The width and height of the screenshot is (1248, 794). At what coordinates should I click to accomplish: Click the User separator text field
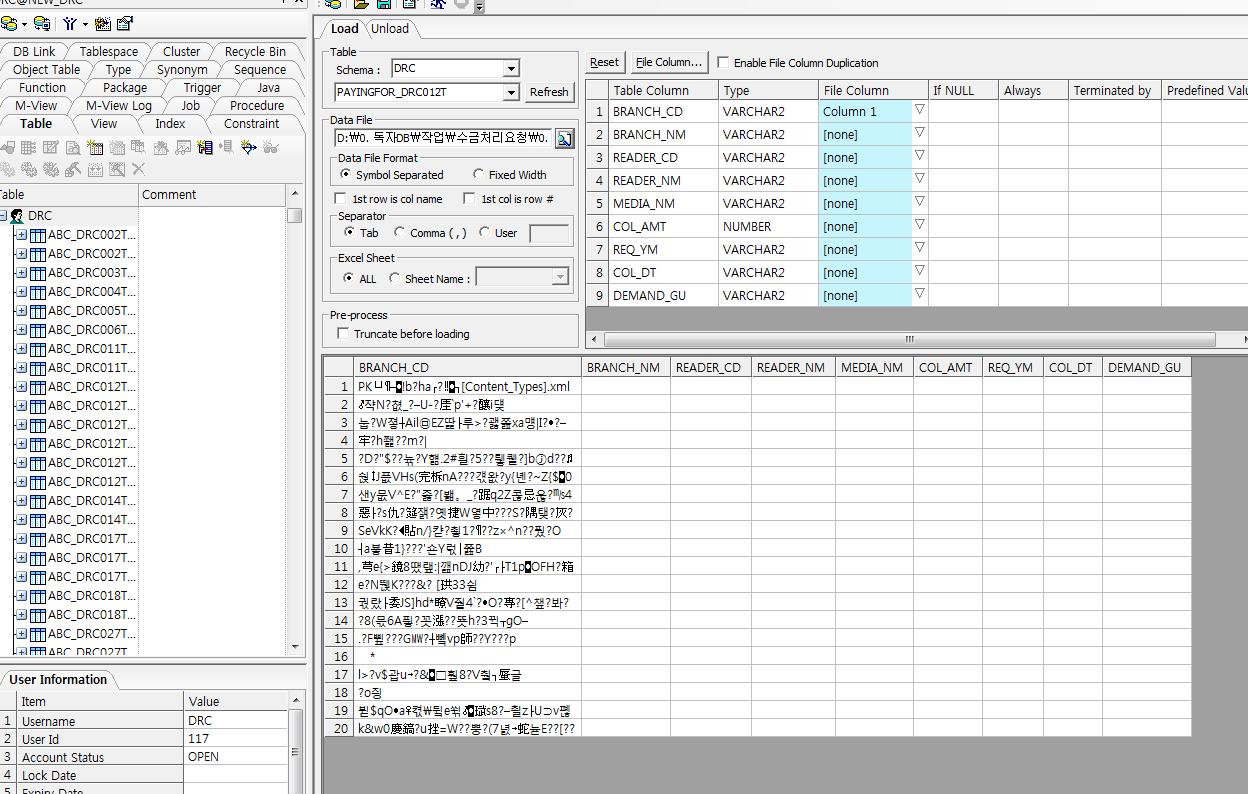tap(549, 234)
